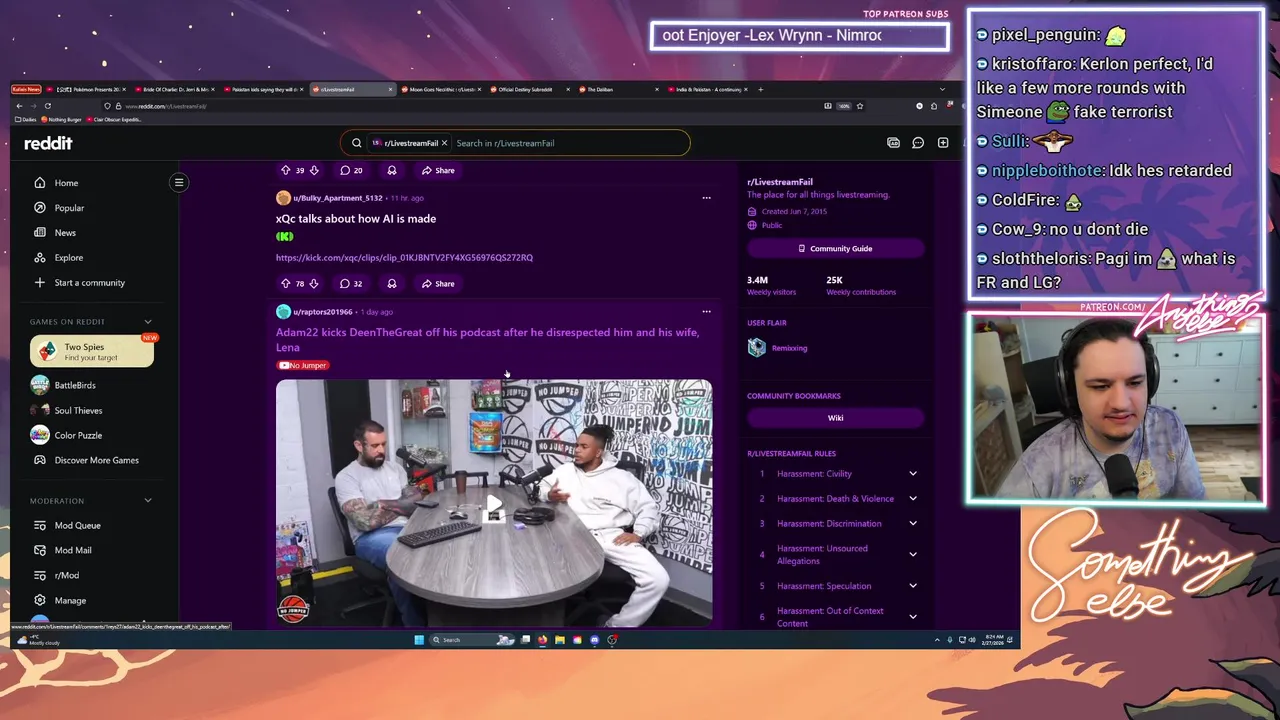Downvote the post with 39 points
1280x720 pixels.
coord(314,170)
